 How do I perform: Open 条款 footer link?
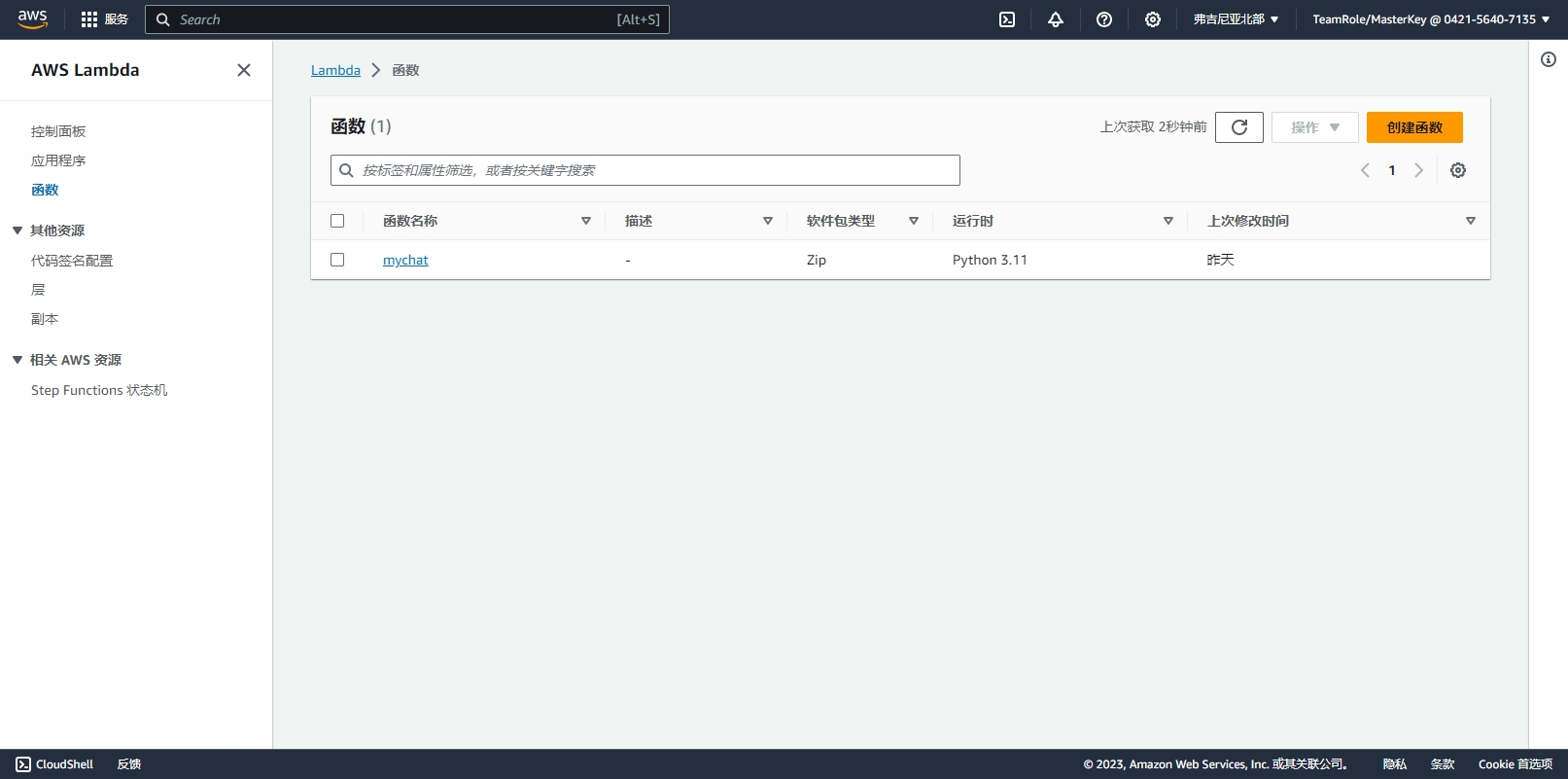(x=1443, y=764)
